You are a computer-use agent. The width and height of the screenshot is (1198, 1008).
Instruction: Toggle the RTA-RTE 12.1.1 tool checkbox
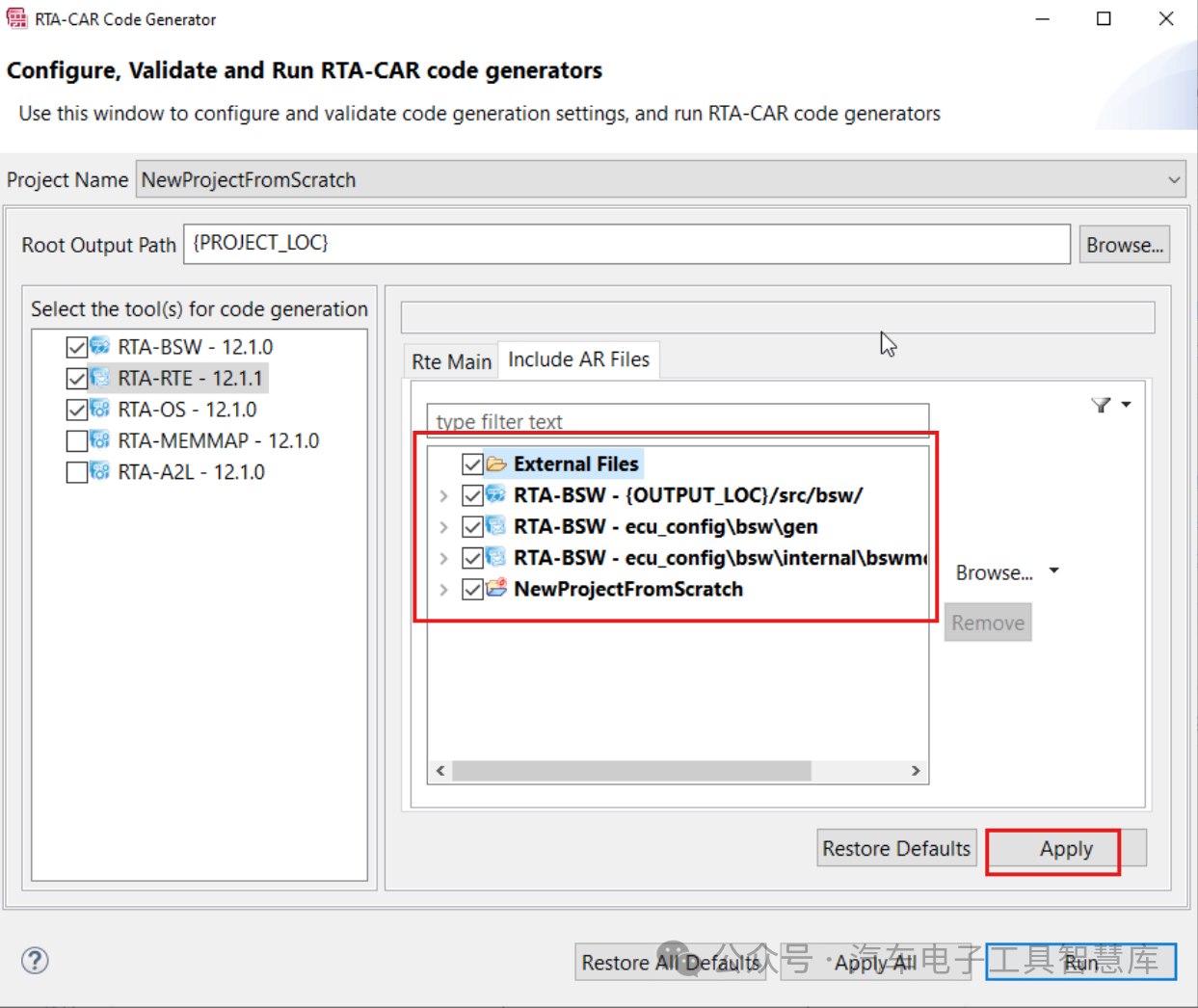(77, 378)
